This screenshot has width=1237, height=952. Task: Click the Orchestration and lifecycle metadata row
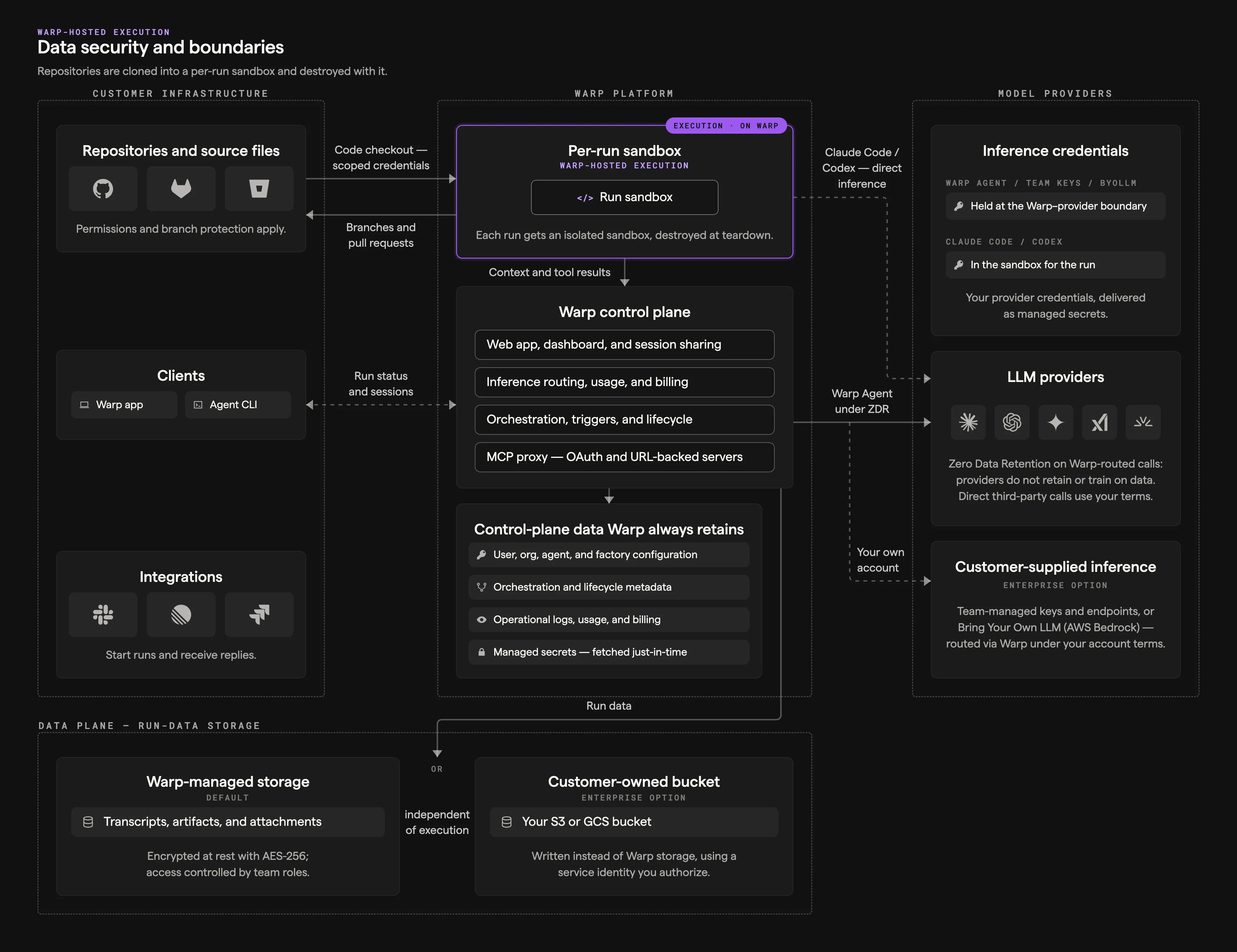click(x=609, y=587)
